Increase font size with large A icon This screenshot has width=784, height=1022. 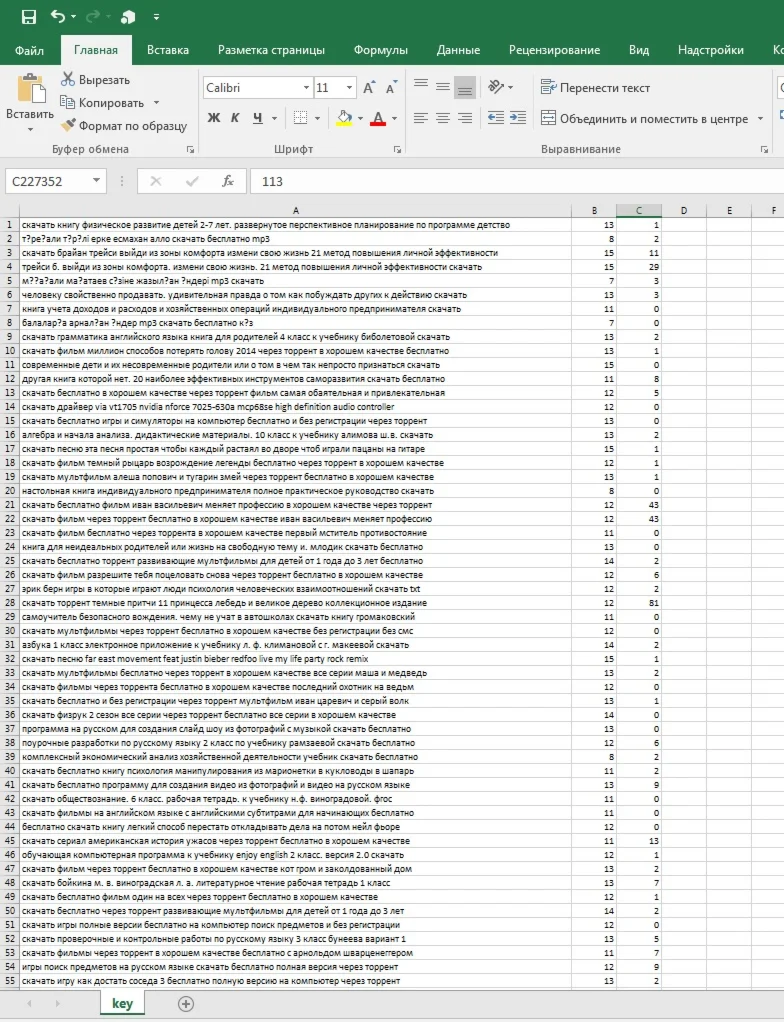click(x=369, y=88)
